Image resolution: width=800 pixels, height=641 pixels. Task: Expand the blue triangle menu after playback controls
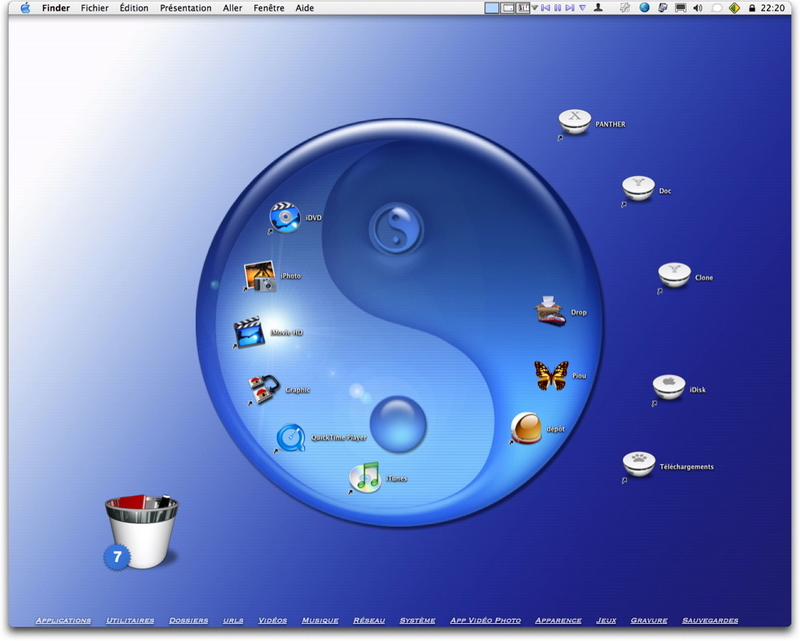(x=582, y=8)
